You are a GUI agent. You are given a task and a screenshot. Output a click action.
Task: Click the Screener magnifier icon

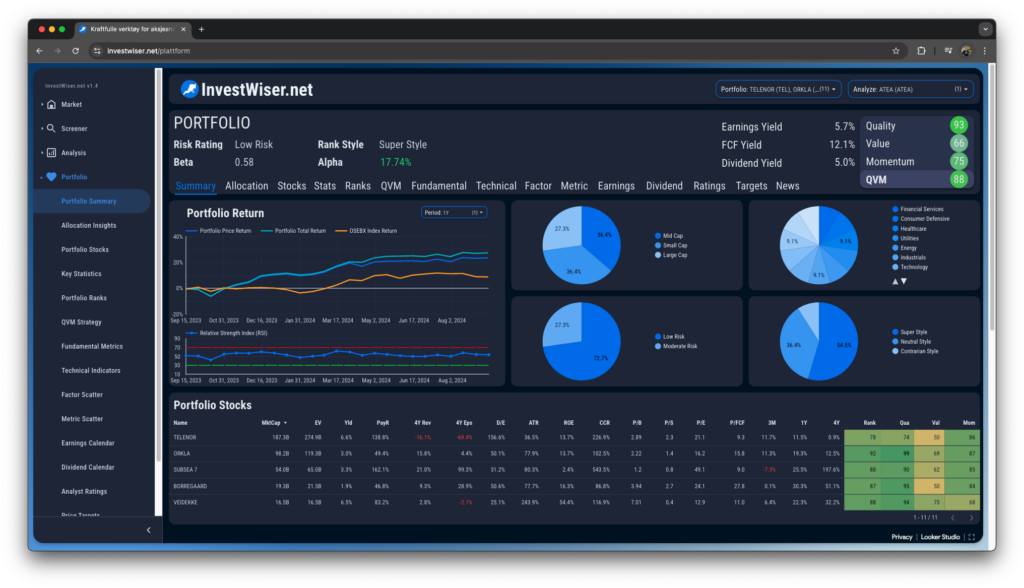[x=51, y=129]
